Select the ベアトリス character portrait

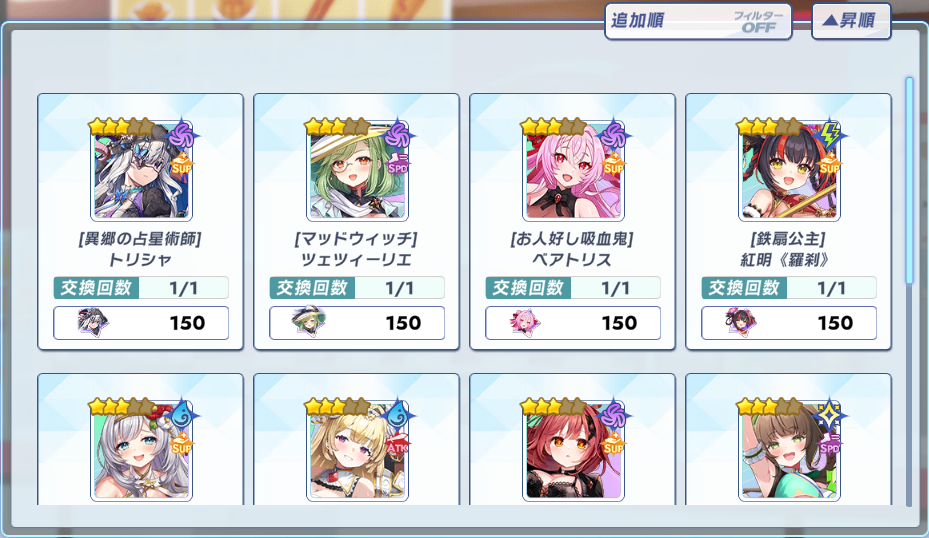coord(573,171)
